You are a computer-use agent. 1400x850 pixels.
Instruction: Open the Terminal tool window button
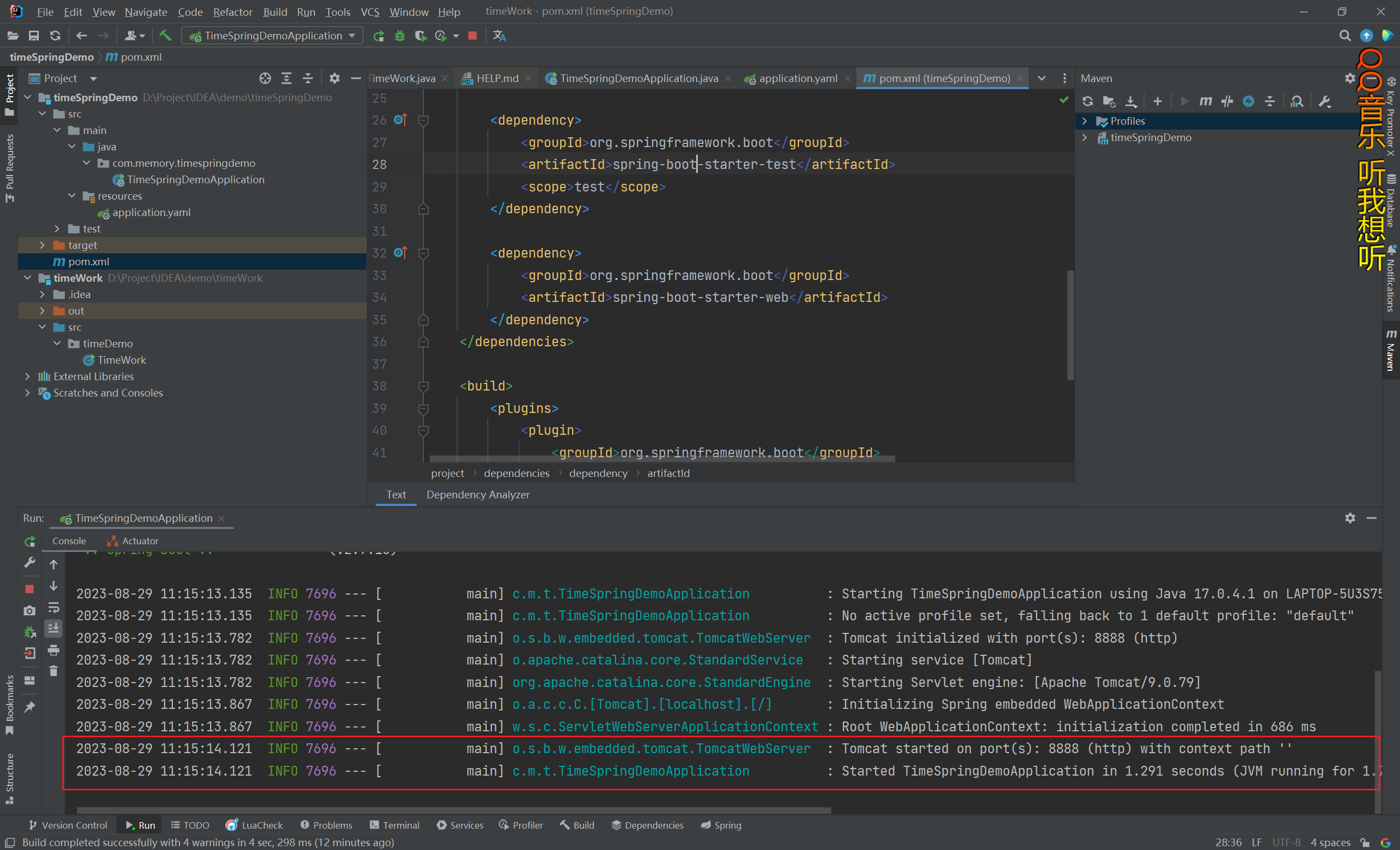(x=394, y=825)
